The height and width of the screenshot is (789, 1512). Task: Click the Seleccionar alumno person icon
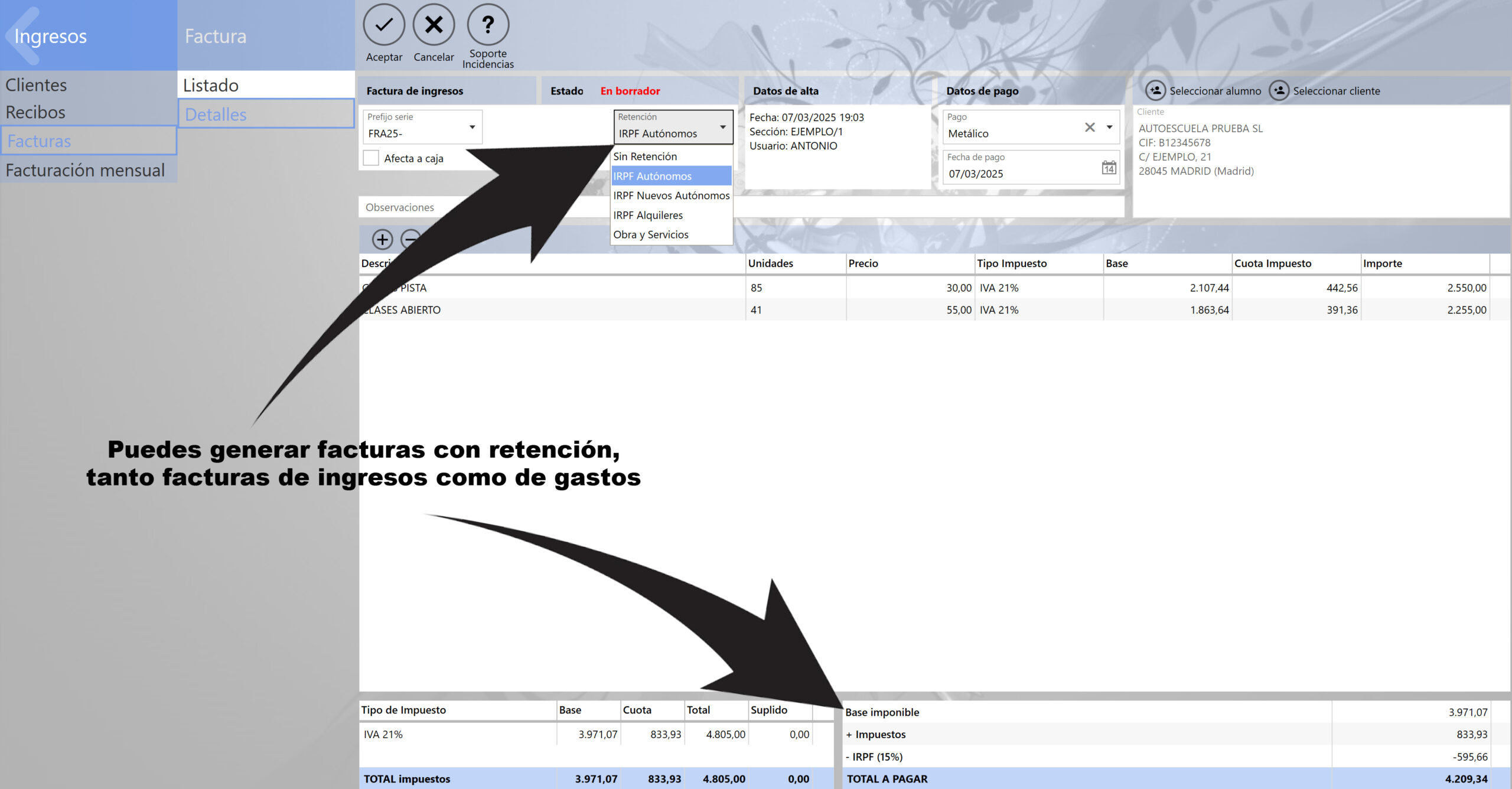1155,90
